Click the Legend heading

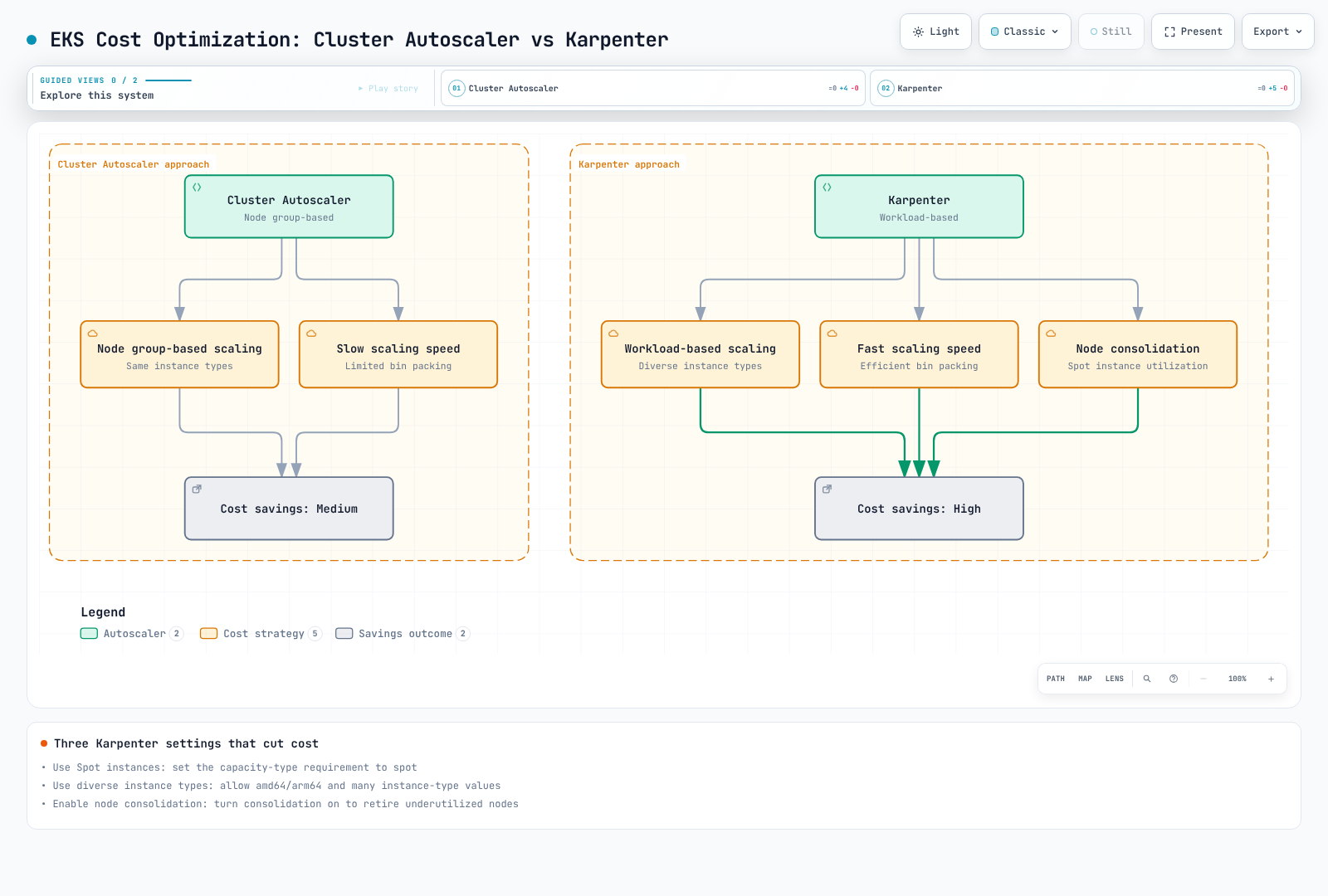[103, 612]
